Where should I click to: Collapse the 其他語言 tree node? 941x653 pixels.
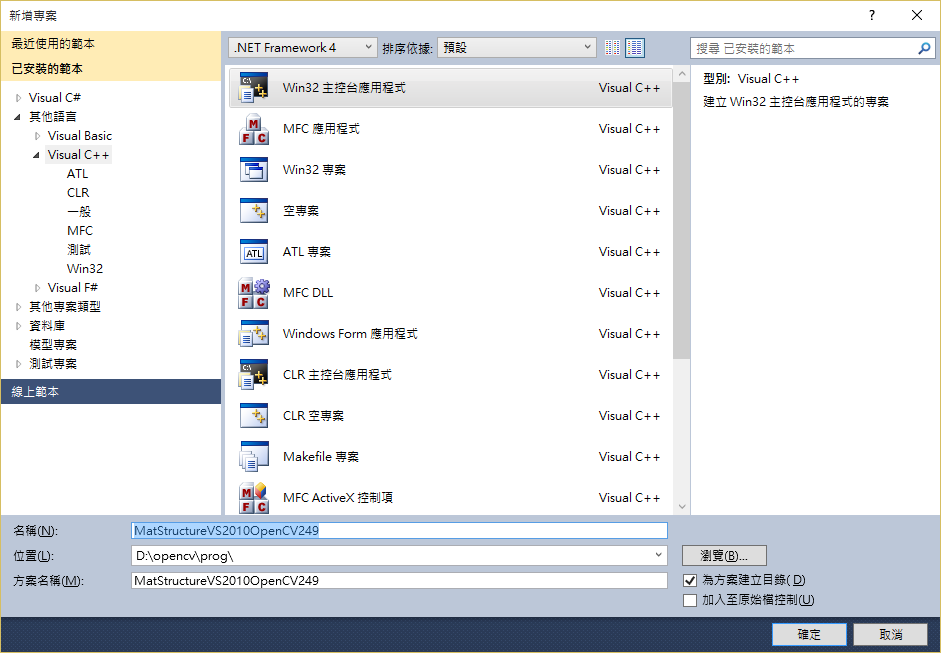tap(17, 117)
